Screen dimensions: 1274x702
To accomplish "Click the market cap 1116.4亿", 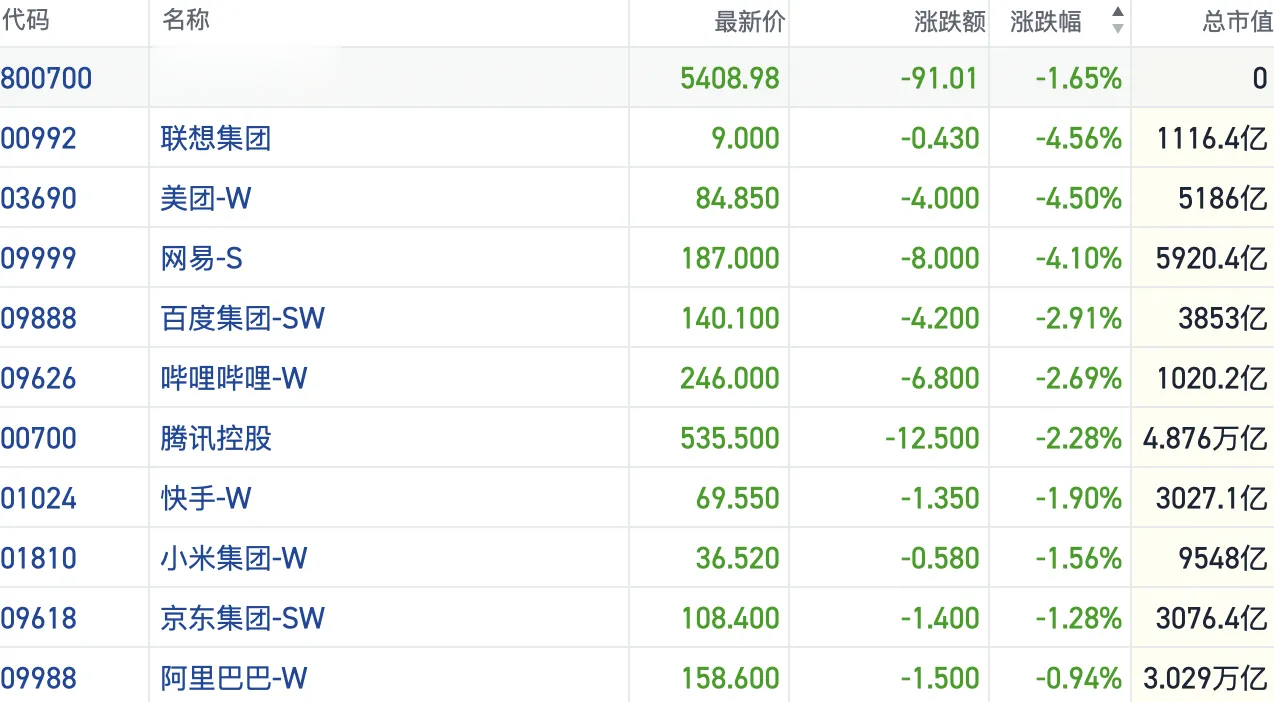I will tap(1212, 138).
